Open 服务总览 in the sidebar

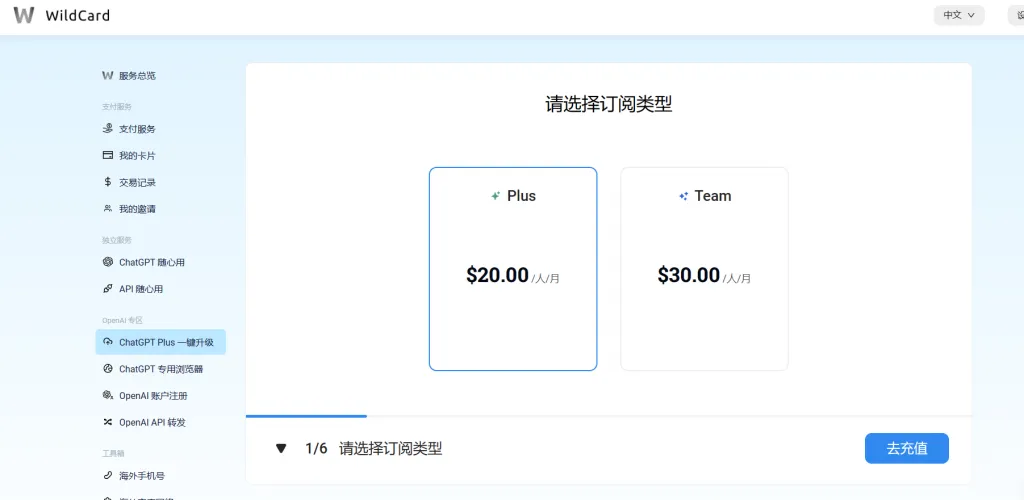click(x=136, y=76)
